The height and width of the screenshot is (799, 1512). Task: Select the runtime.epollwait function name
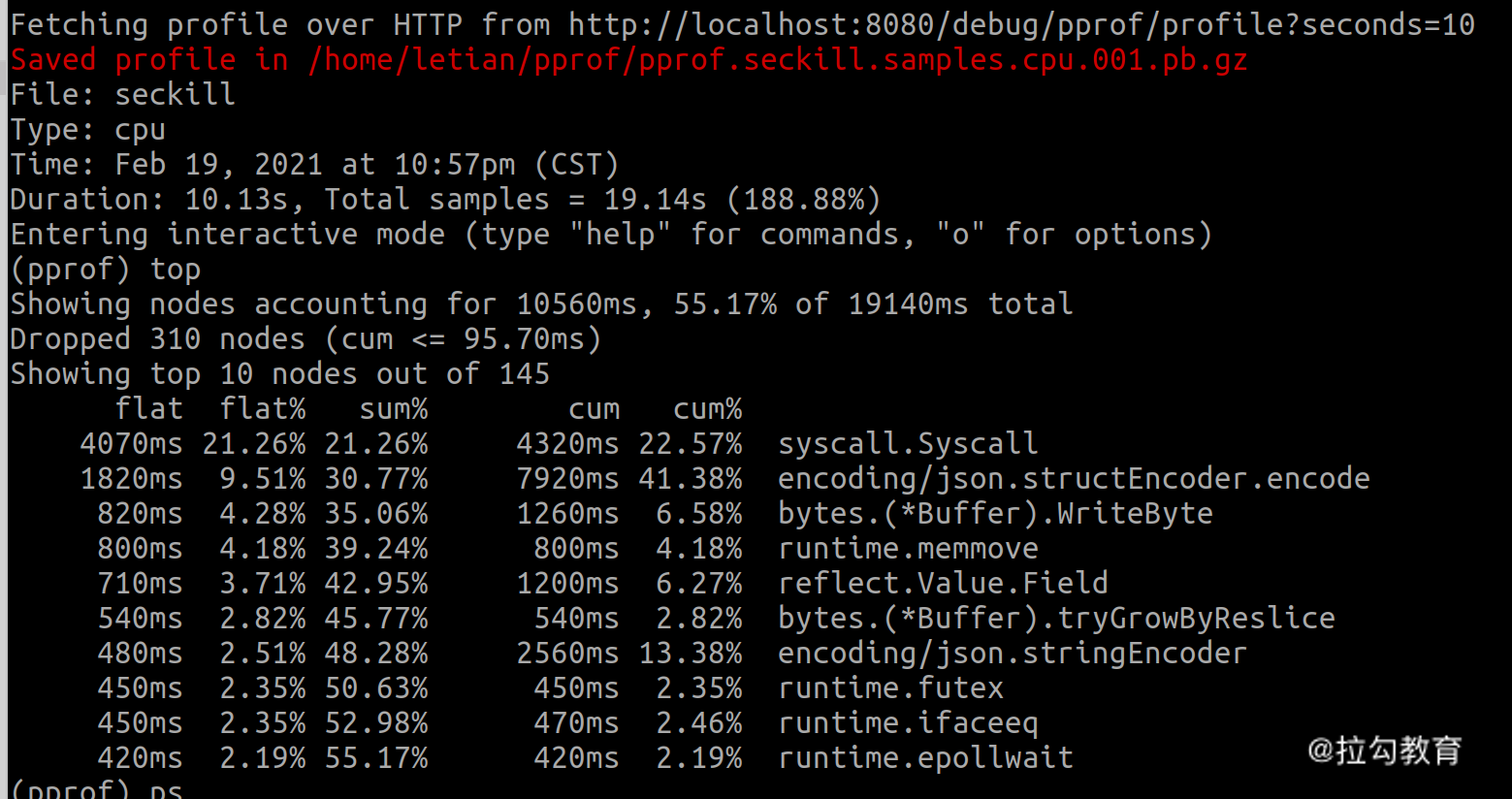pyautogui.click(x=925, y=757)
